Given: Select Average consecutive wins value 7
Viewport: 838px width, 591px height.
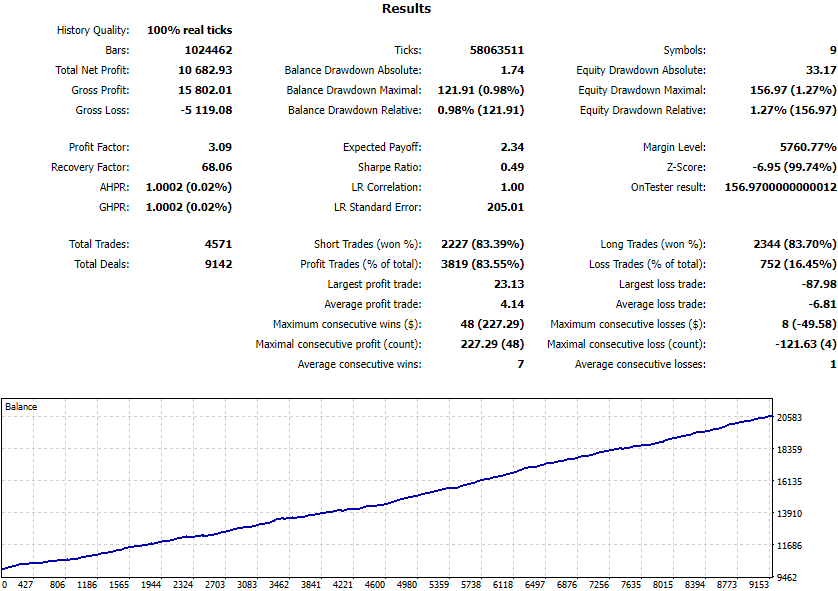Looking at the screenshot, I should click(521, 364).
